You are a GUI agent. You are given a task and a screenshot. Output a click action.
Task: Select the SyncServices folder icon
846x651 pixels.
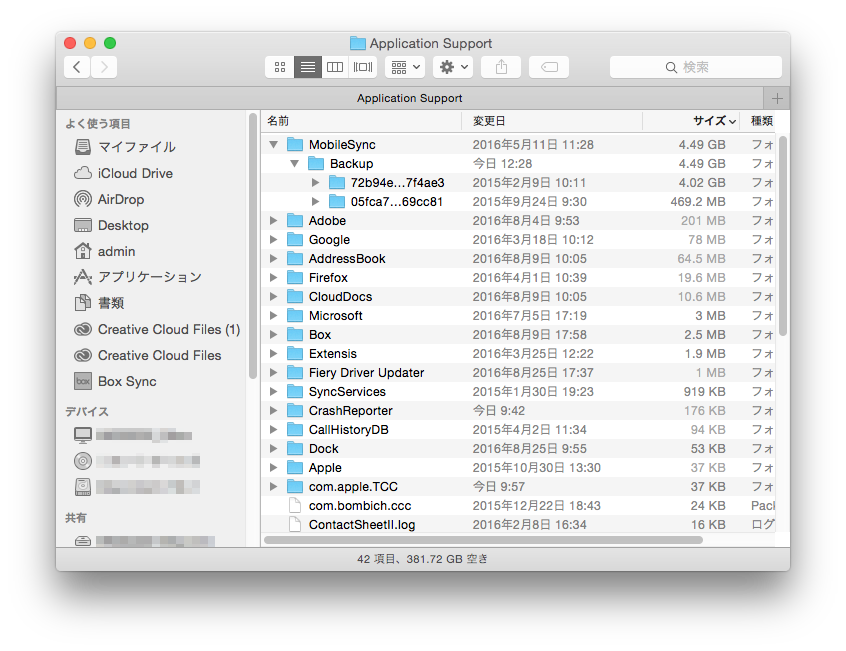(295, 392)
